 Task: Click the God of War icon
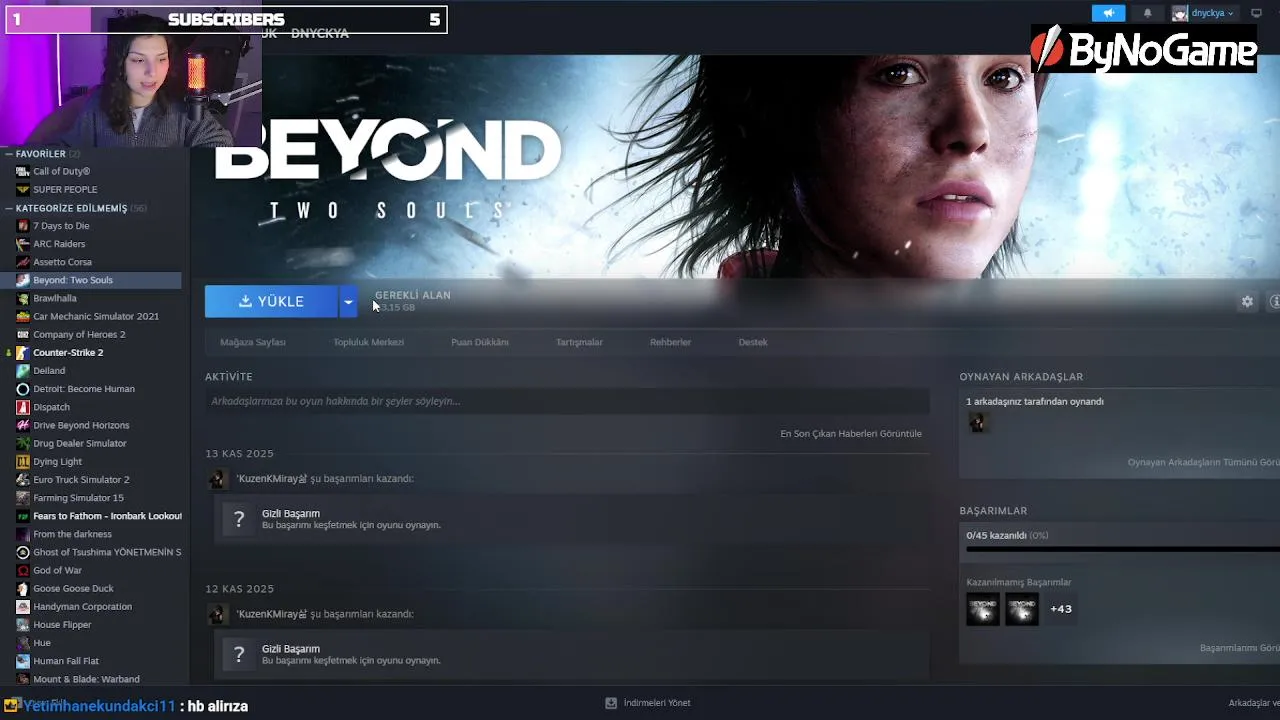[x=23, y=570]
